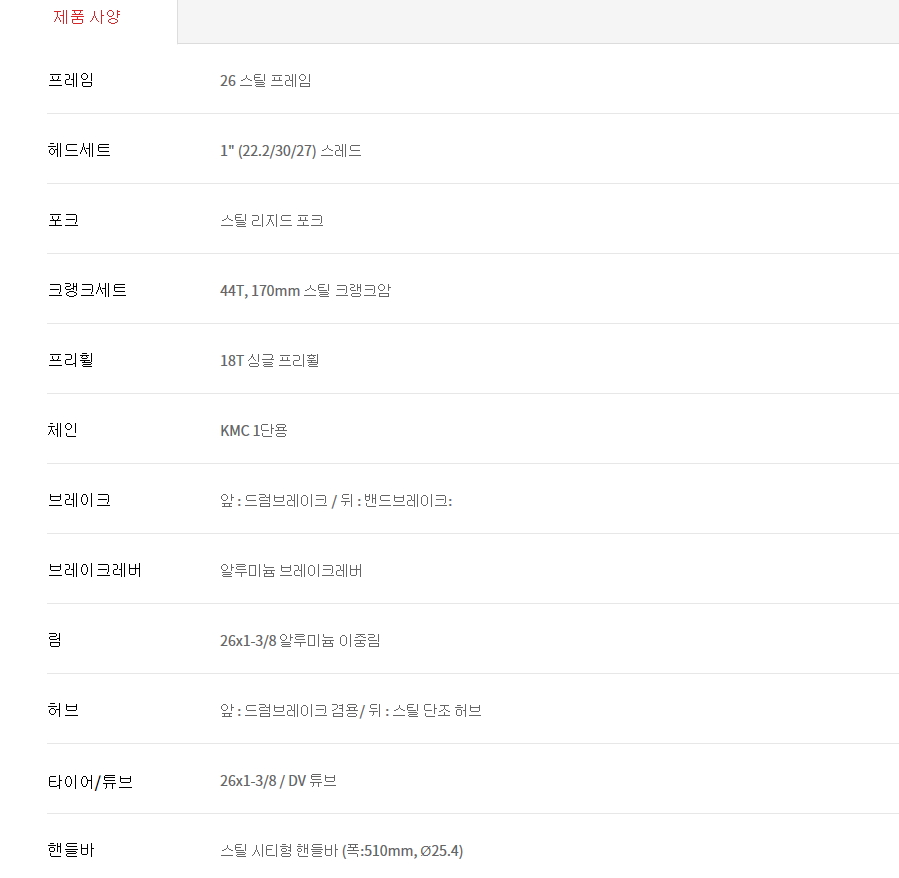Click the 44T, 170mm 스틸 크랭크암 value
This screenshot has width=899, height=878.
[x=305, y=291]
